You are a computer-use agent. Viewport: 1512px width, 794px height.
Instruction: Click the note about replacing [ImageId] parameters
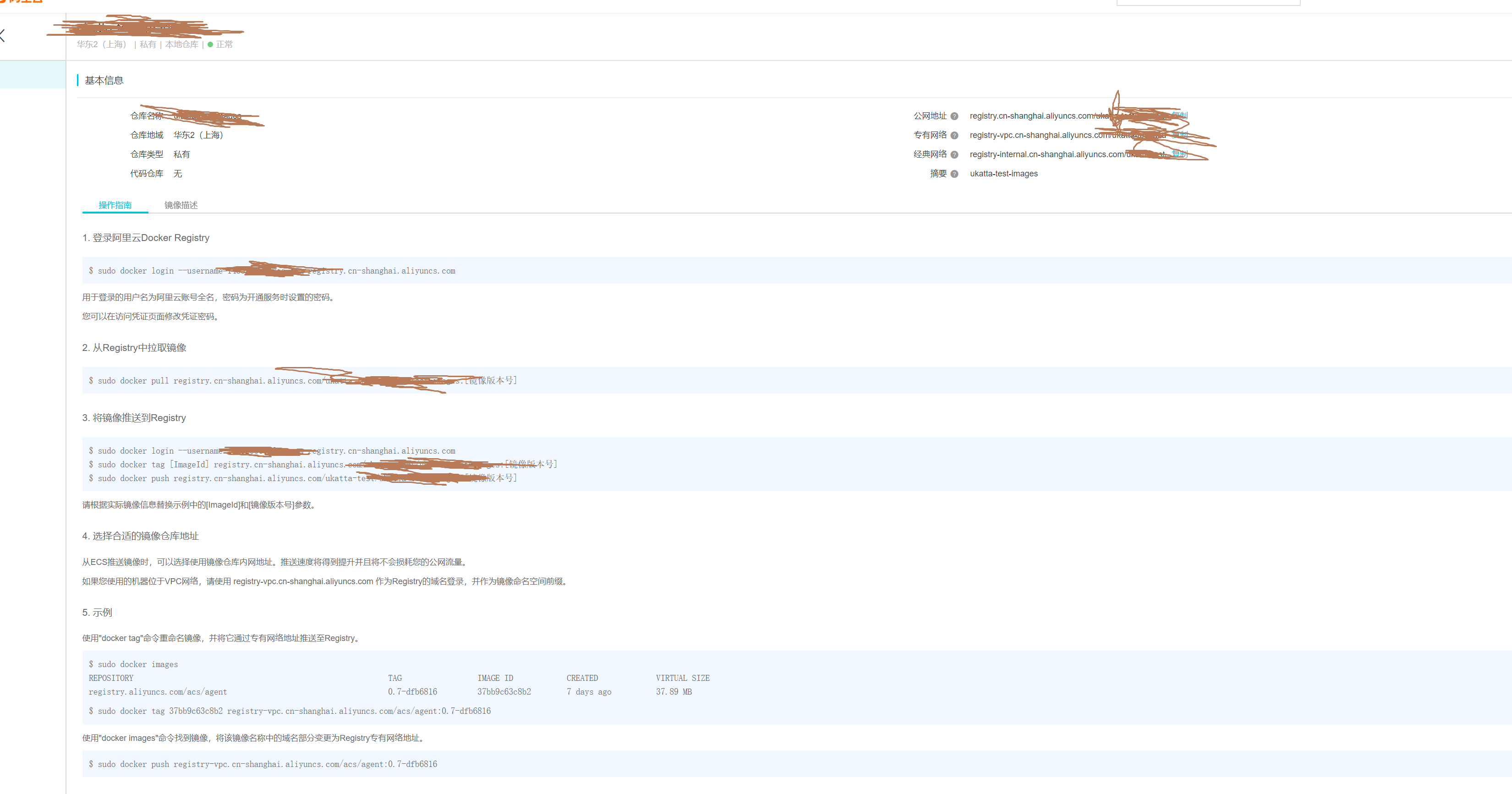tap(200, 505)
